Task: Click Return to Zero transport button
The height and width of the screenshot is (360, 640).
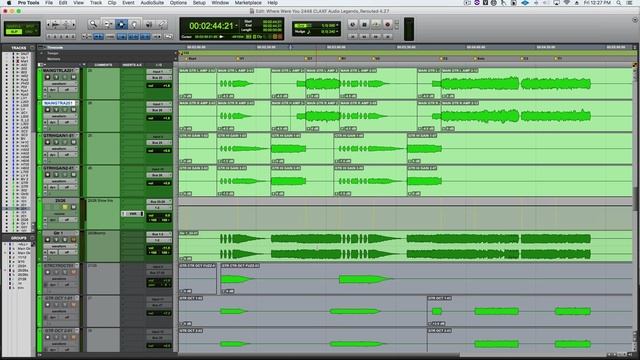Action: coord(353,36)
